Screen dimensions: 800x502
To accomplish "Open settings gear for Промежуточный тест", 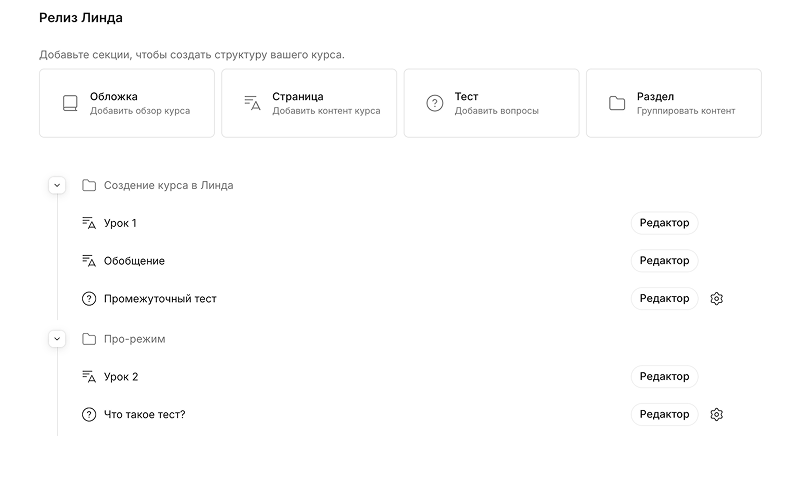I will [x=716, y=298].
